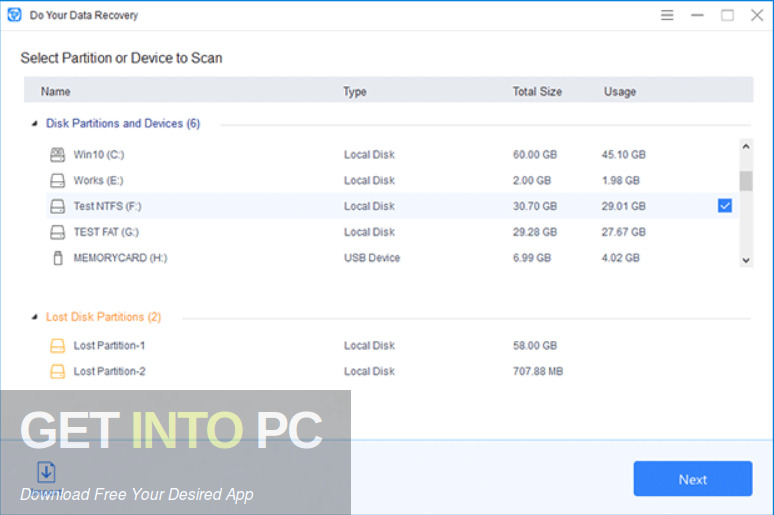Minimize the Do Your Data Recovery window
The width and height of the screenshot is (774, 515).
[x=697, y=15]
